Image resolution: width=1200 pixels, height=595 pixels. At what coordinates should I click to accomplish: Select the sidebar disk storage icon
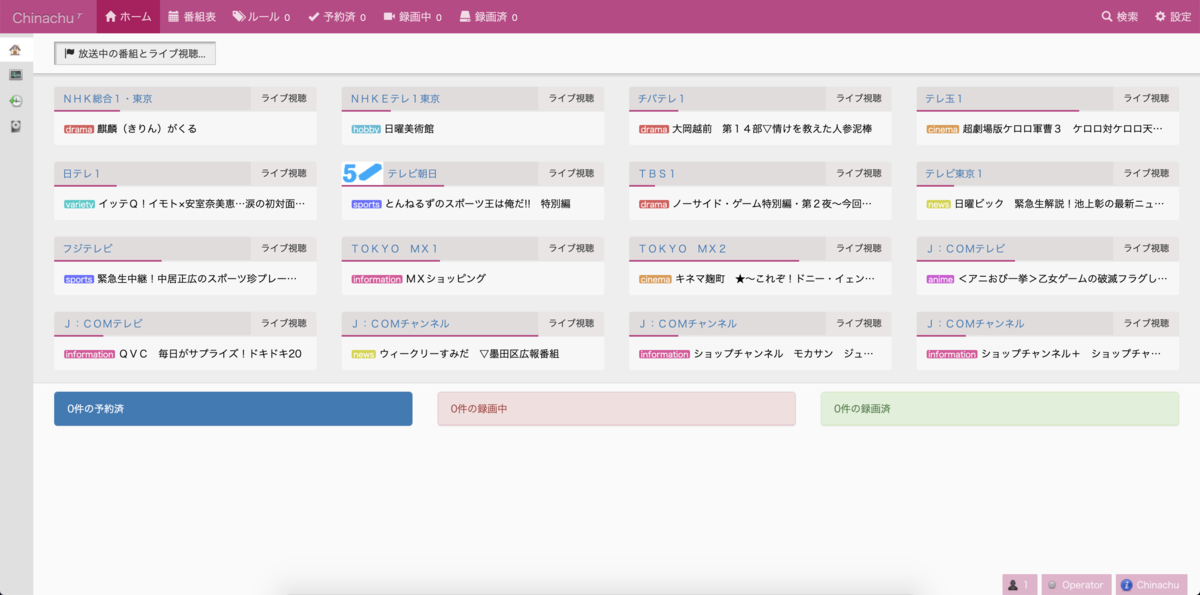point(16,127)
